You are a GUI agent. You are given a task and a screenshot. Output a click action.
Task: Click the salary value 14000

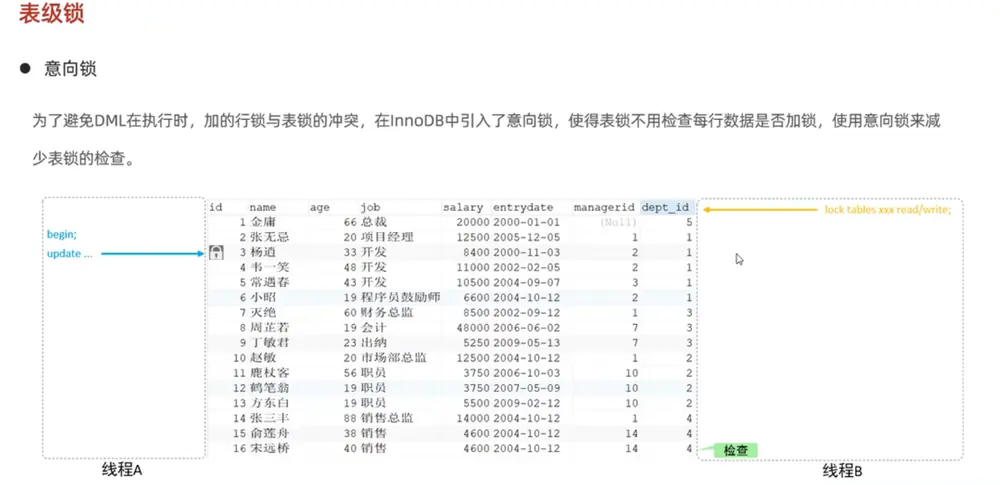point(471,418)
